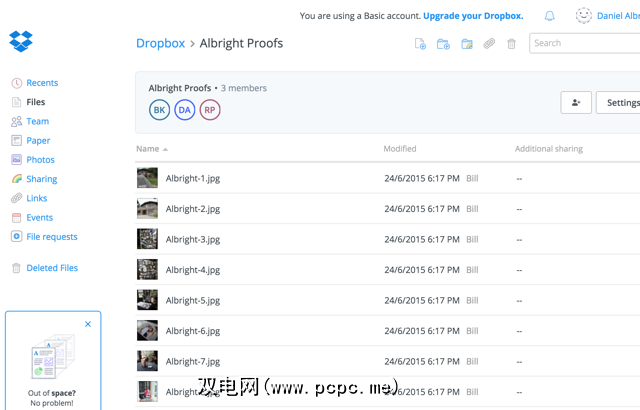
Task: Click the Albright-1.jpg thumbnail
Action: [147, 178]
